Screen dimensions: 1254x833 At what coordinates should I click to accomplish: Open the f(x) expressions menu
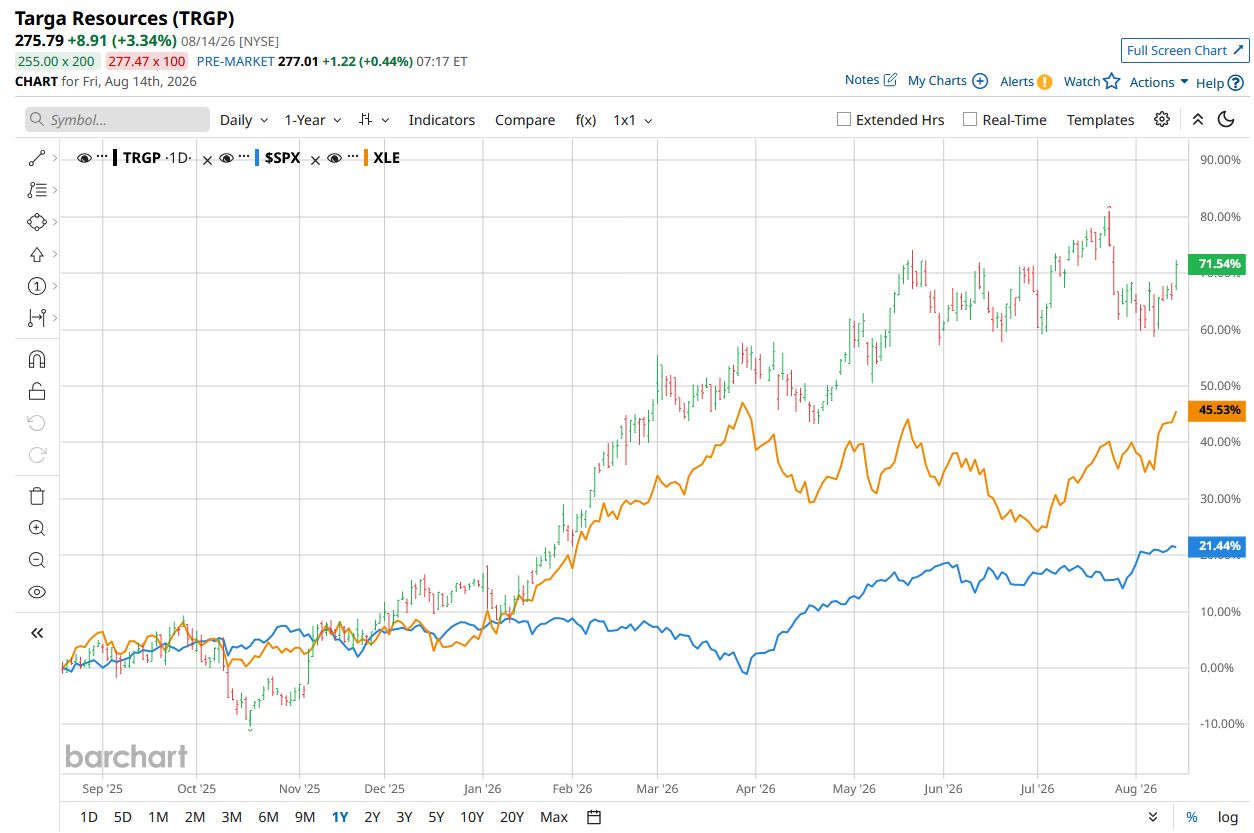pyautogui.click(x=586, y=120)
